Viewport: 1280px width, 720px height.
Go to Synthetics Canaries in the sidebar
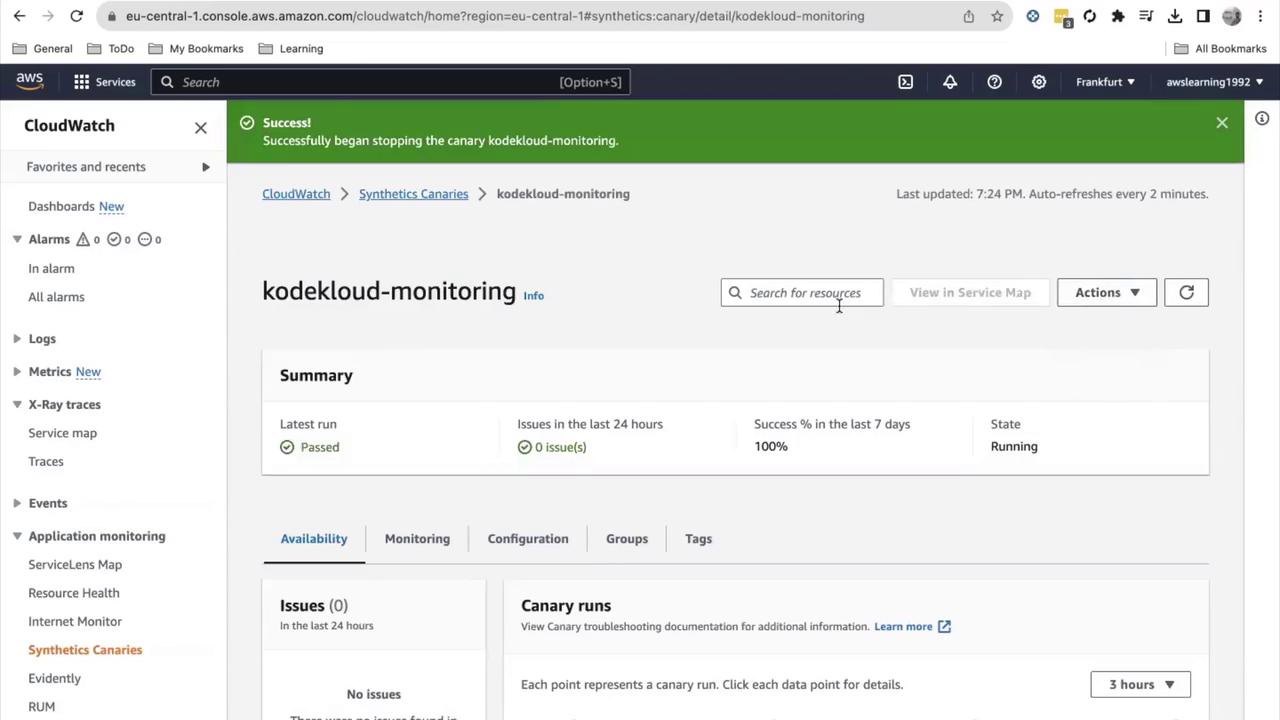click(85, 650)
